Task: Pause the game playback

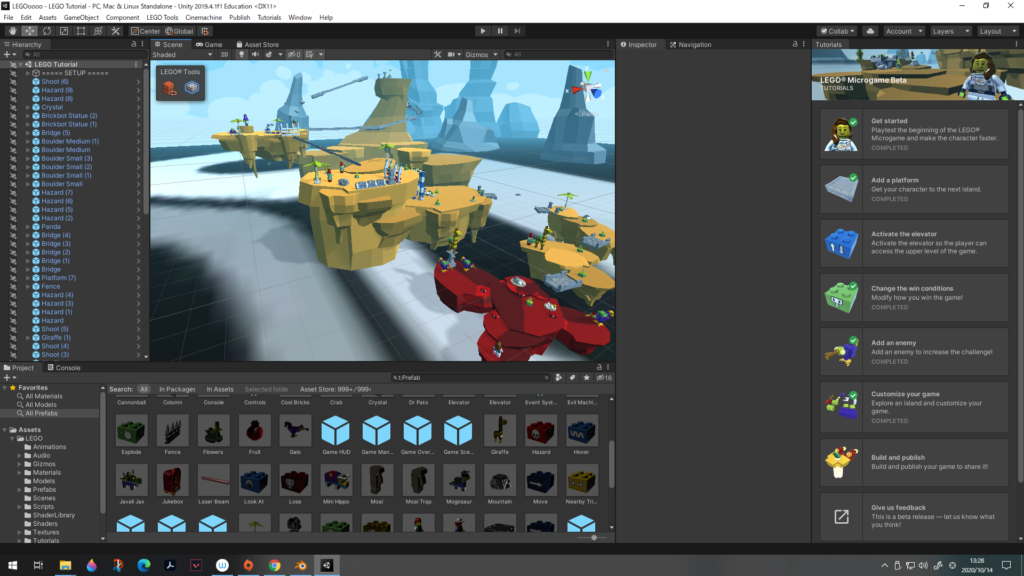Action: 500,31
